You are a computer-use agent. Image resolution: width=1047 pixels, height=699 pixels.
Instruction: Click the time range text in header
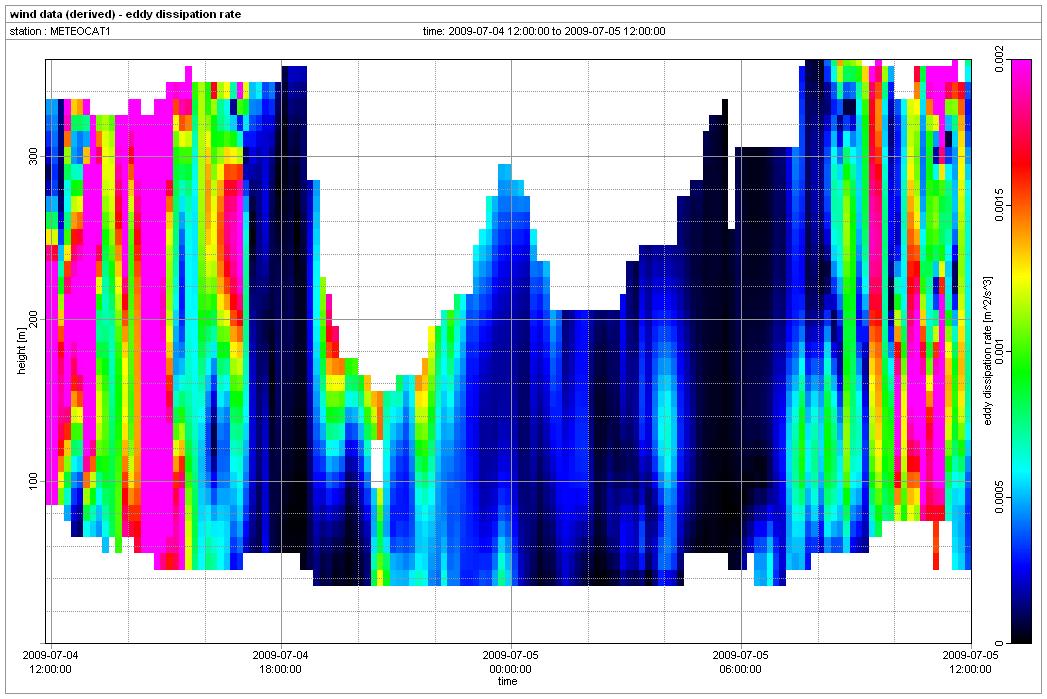point(544,31)
